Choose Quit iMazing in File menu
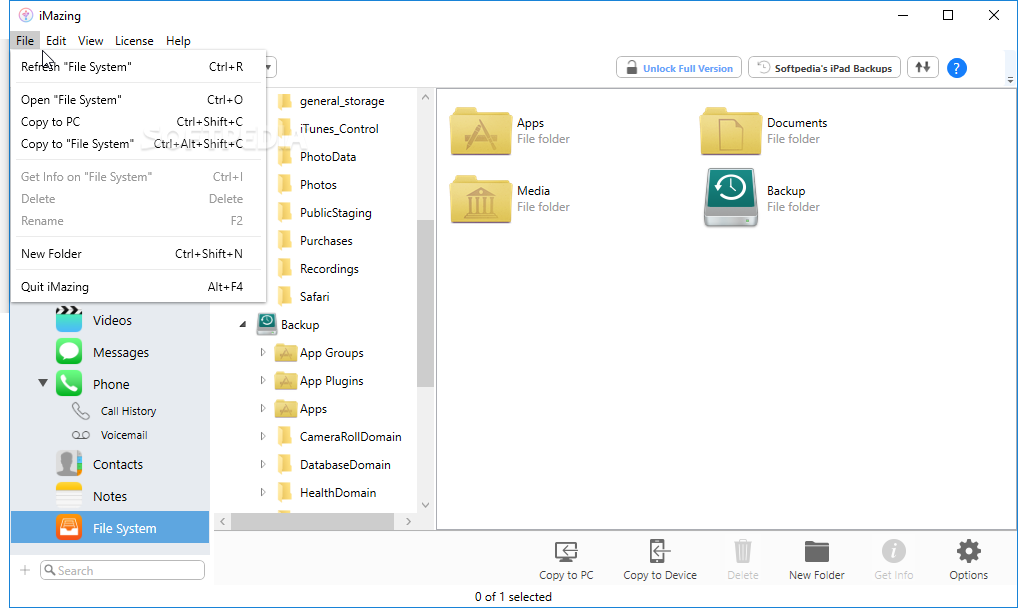 pos(138,287)
